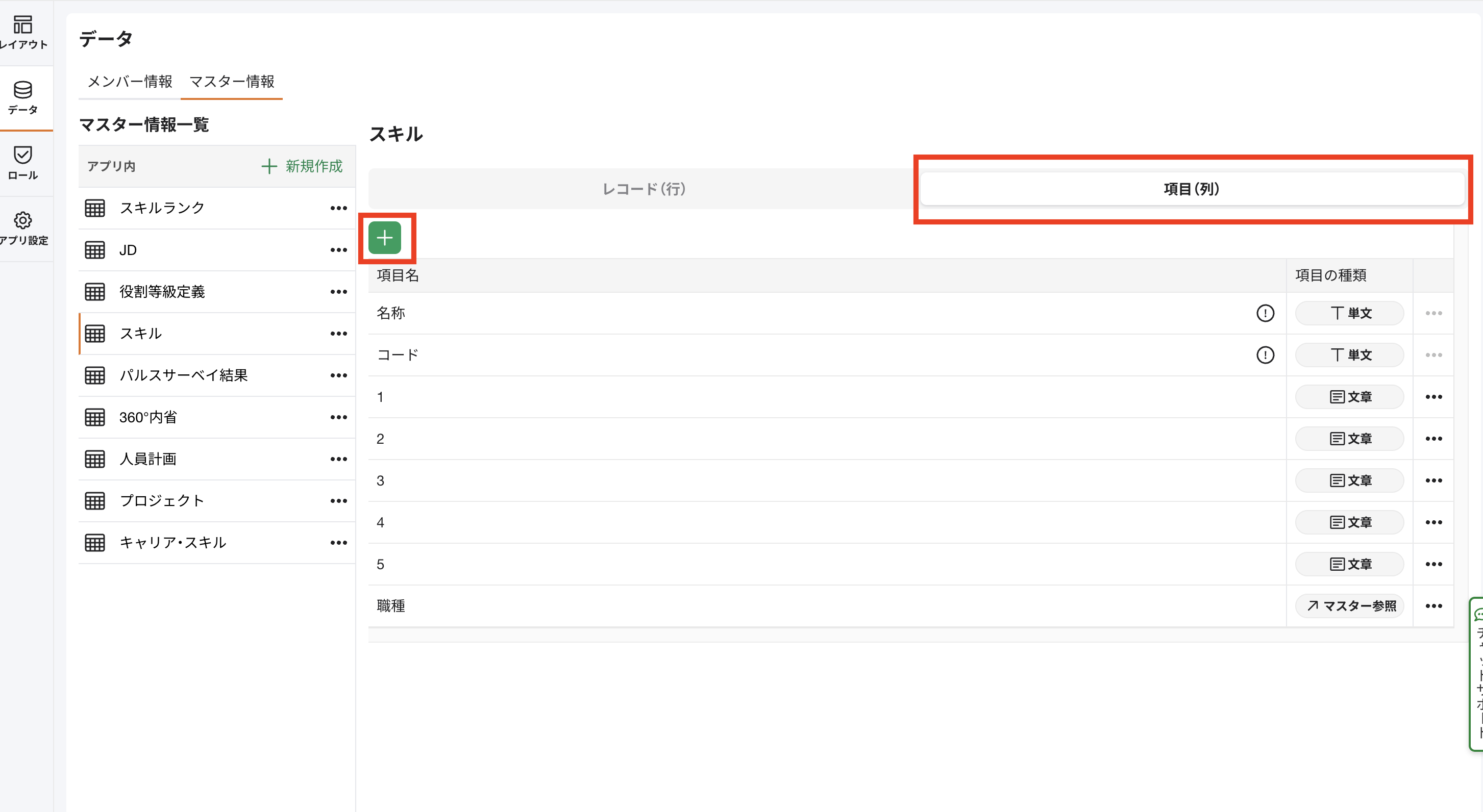Switch to メンバー情報 tab
1483x812 pixels.
pyautogui.click(x=130, y=82)
